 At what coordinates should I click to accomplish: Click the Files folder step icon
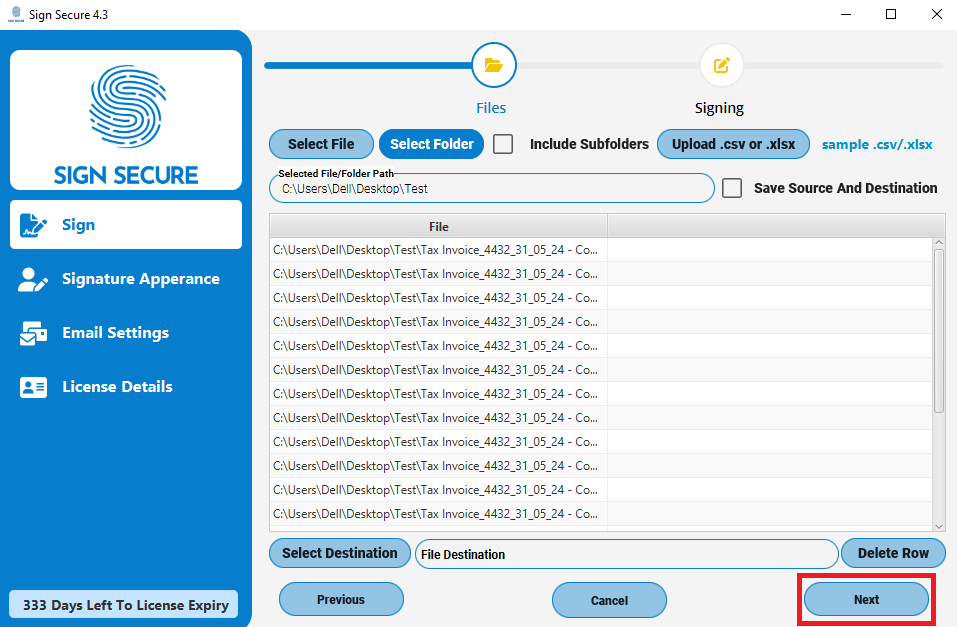(494, 65)
